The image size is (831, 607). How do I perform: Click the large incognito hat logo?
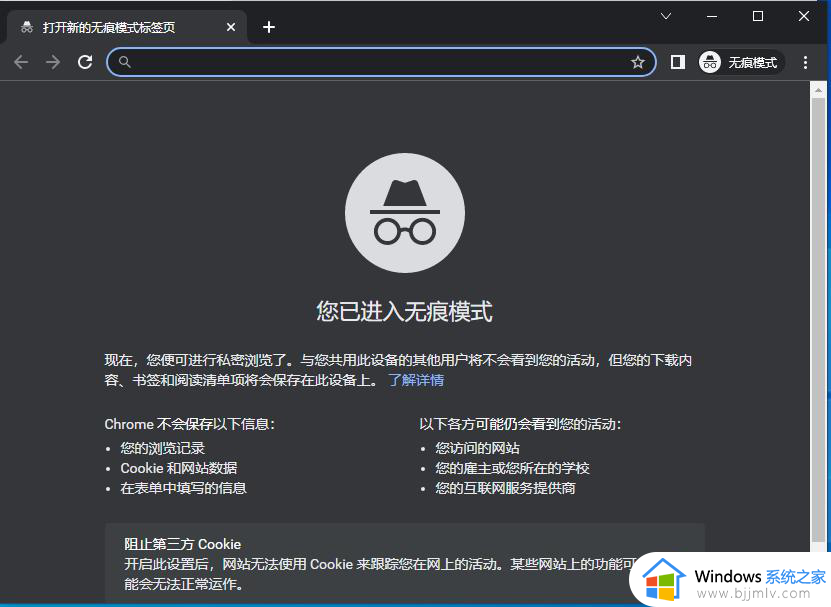coord(405,213)
